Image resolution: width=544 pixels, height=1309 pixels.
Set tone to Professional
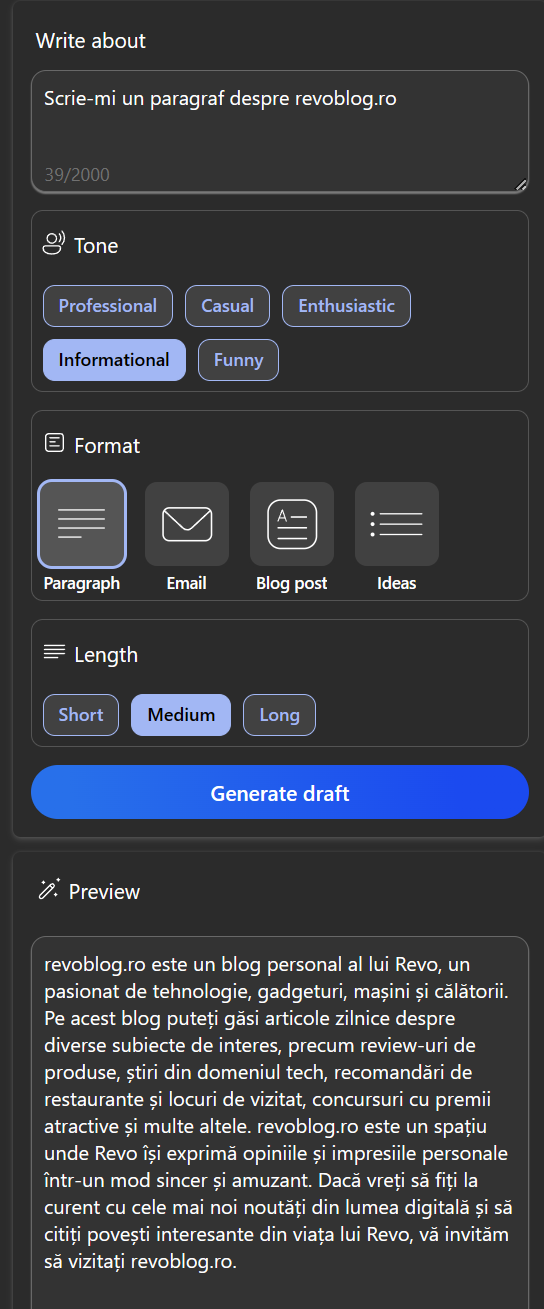tap(108, 306)
